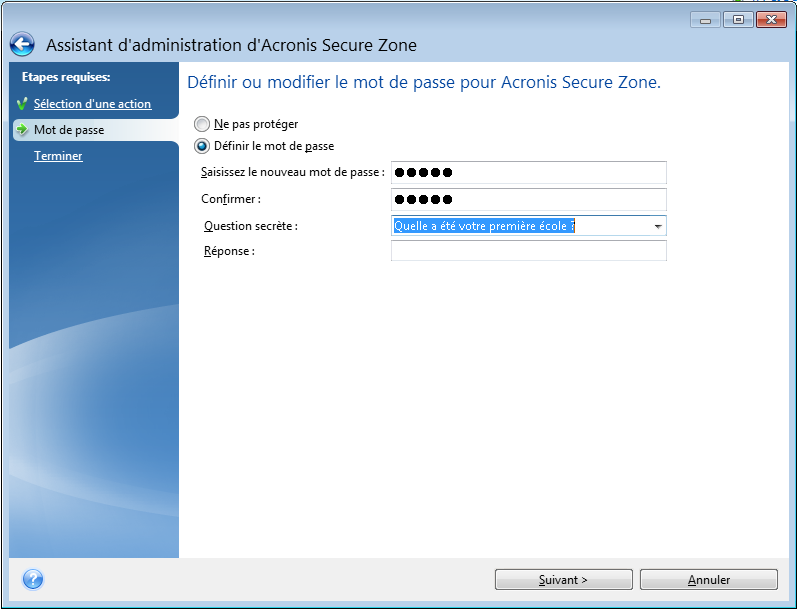
Task: Jump to the "Terminer" step in sidebar
Action: [58, 156]
